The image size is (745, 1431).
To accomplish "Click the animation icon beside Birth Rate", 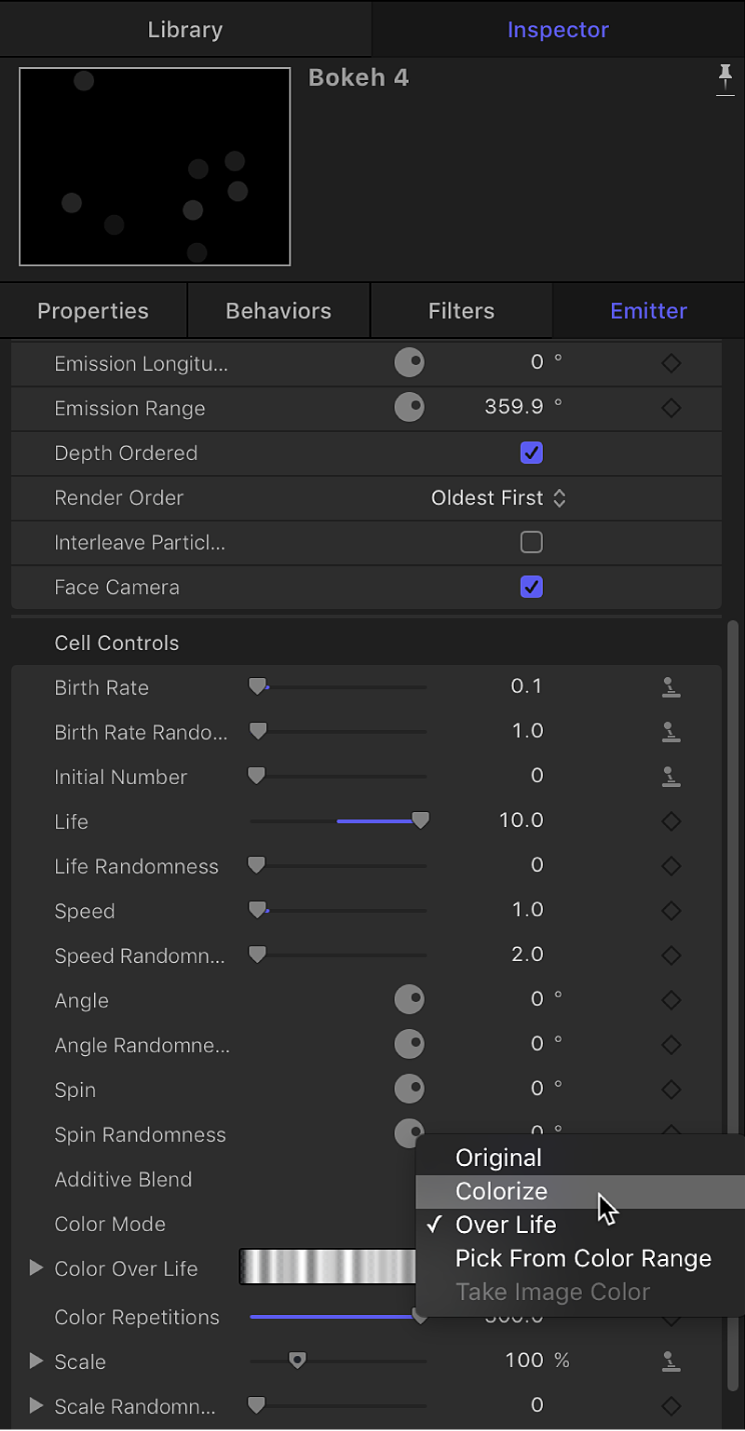I will tap(670, 687).
